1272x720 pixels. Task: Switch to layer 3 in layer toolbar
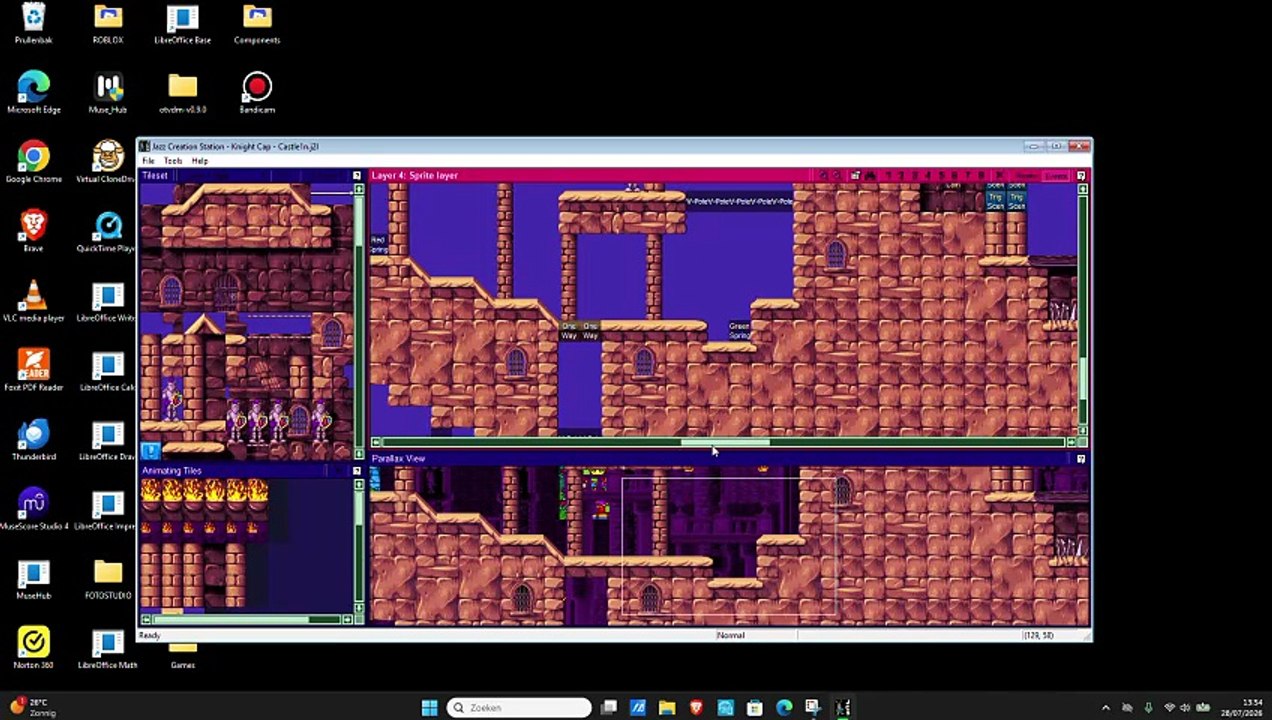coord(915,175)
